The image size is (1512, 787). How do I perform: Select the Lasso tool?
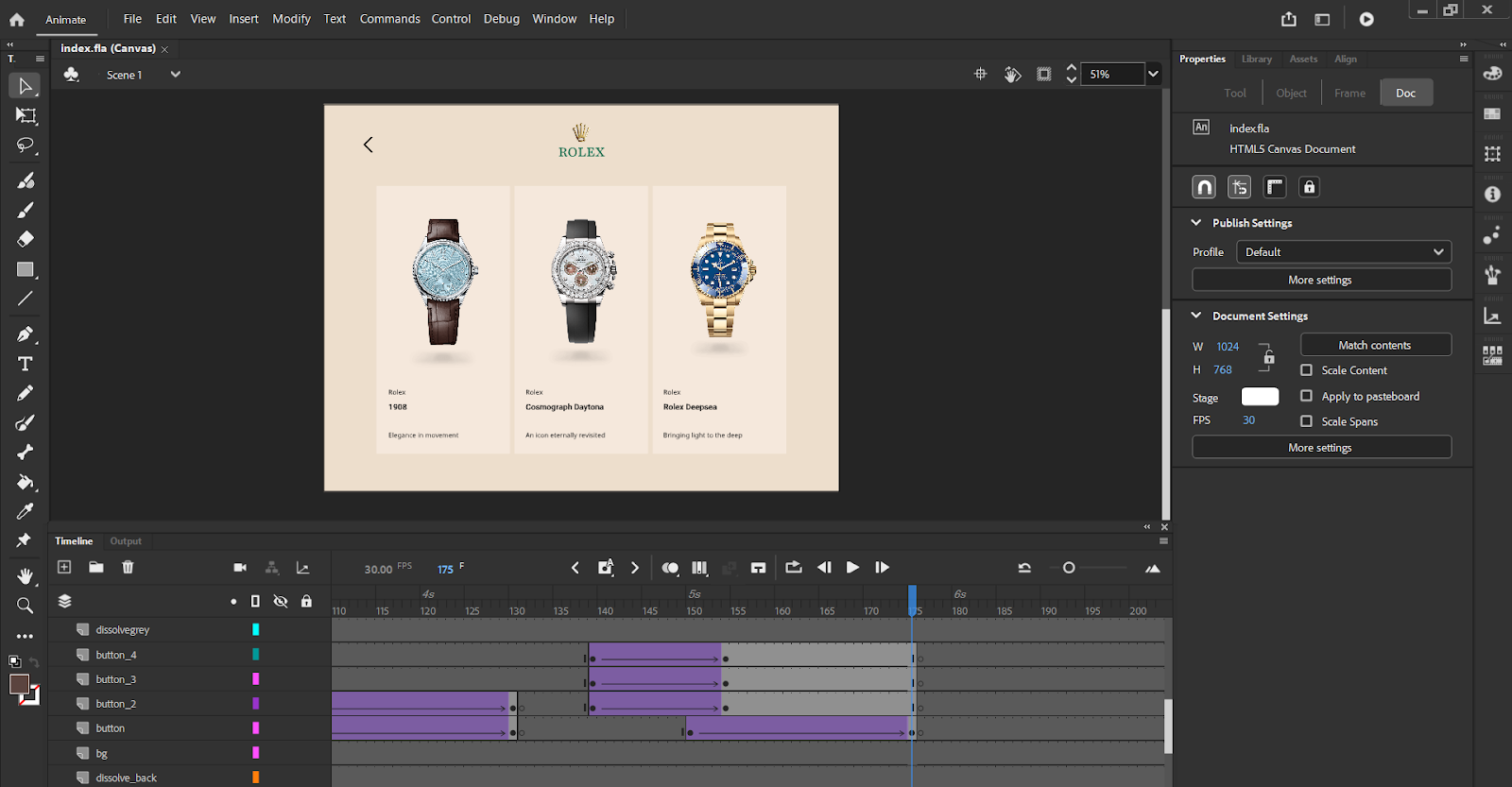tap(26, 145)
